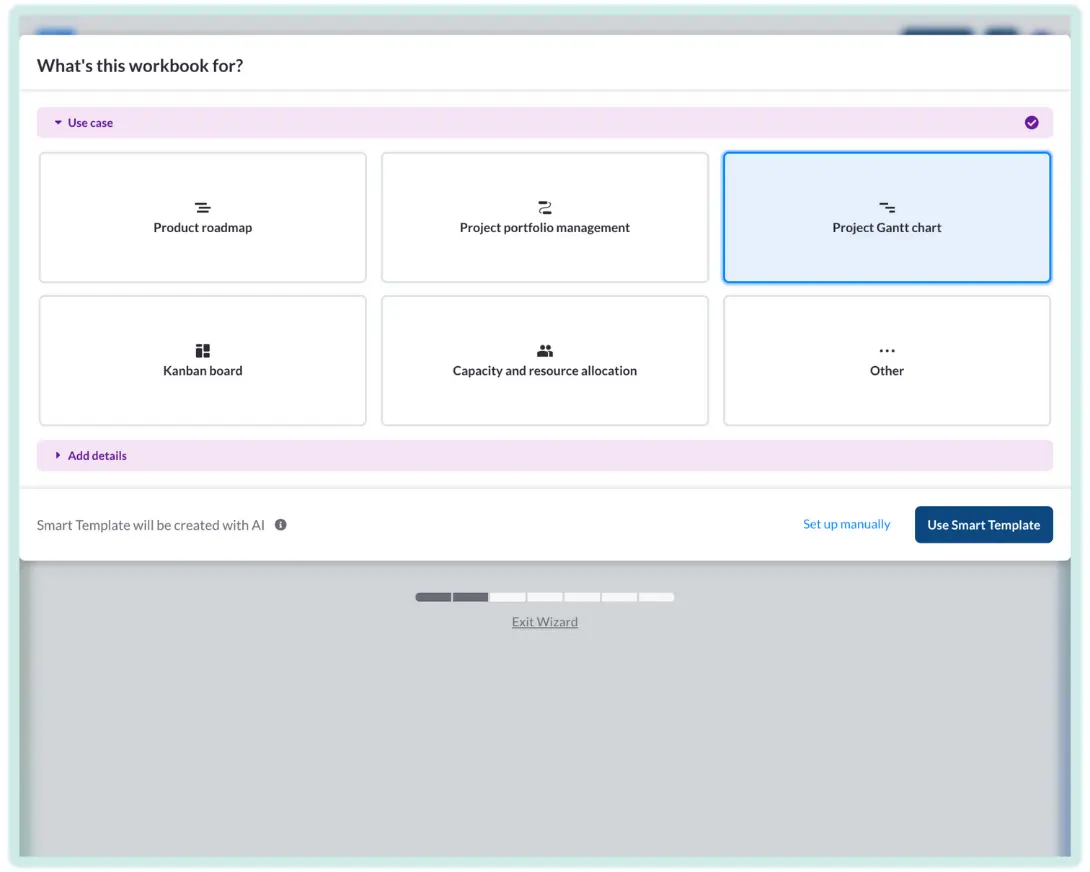Choose the Product roadmap label
The height and width of the screenshot is (872, 1090).
[x=202, y=227]
